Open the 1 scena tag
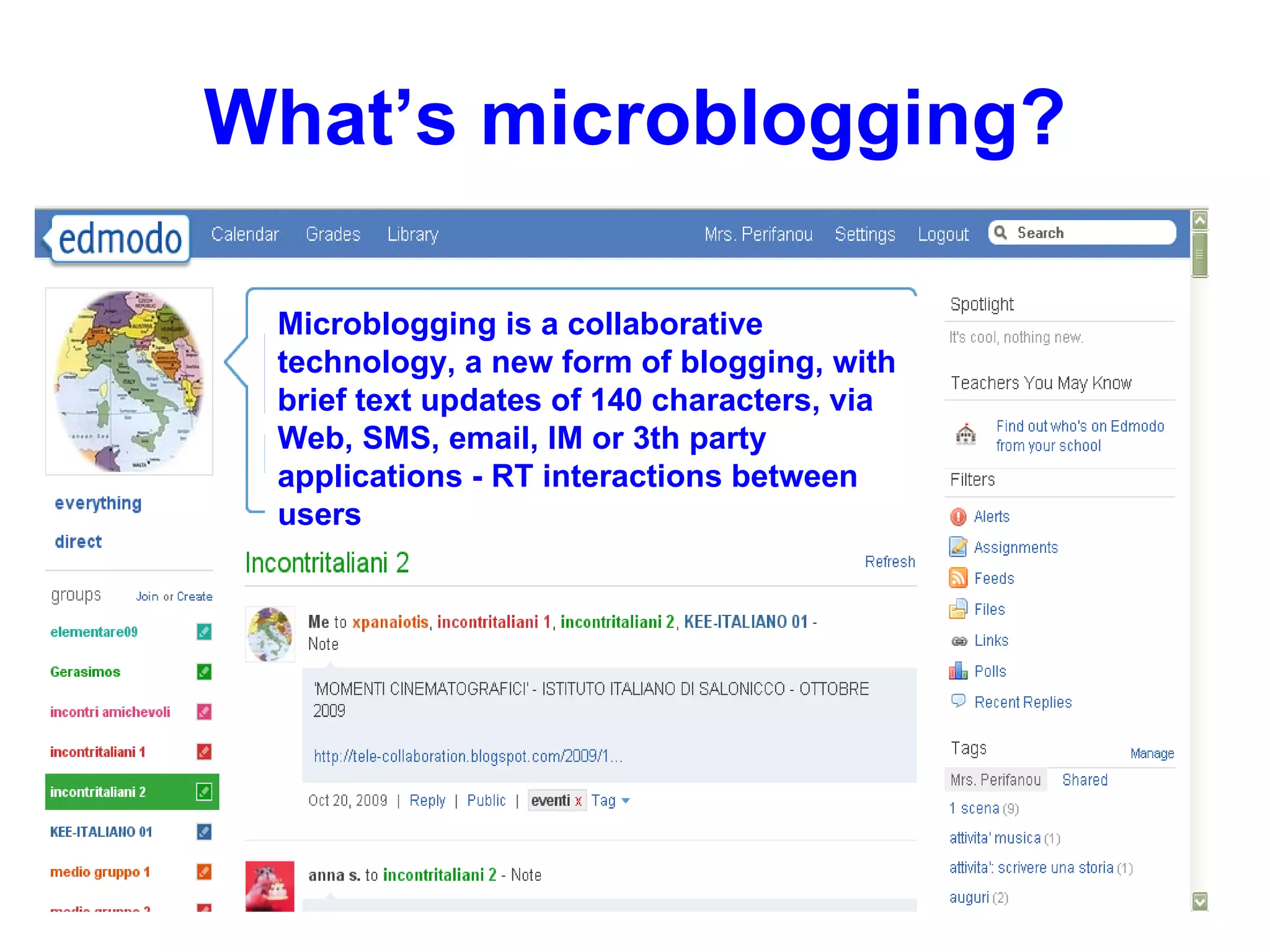The width and height of the screenshot is (1270, 952). pyautogui.click(x=974, y=808)
